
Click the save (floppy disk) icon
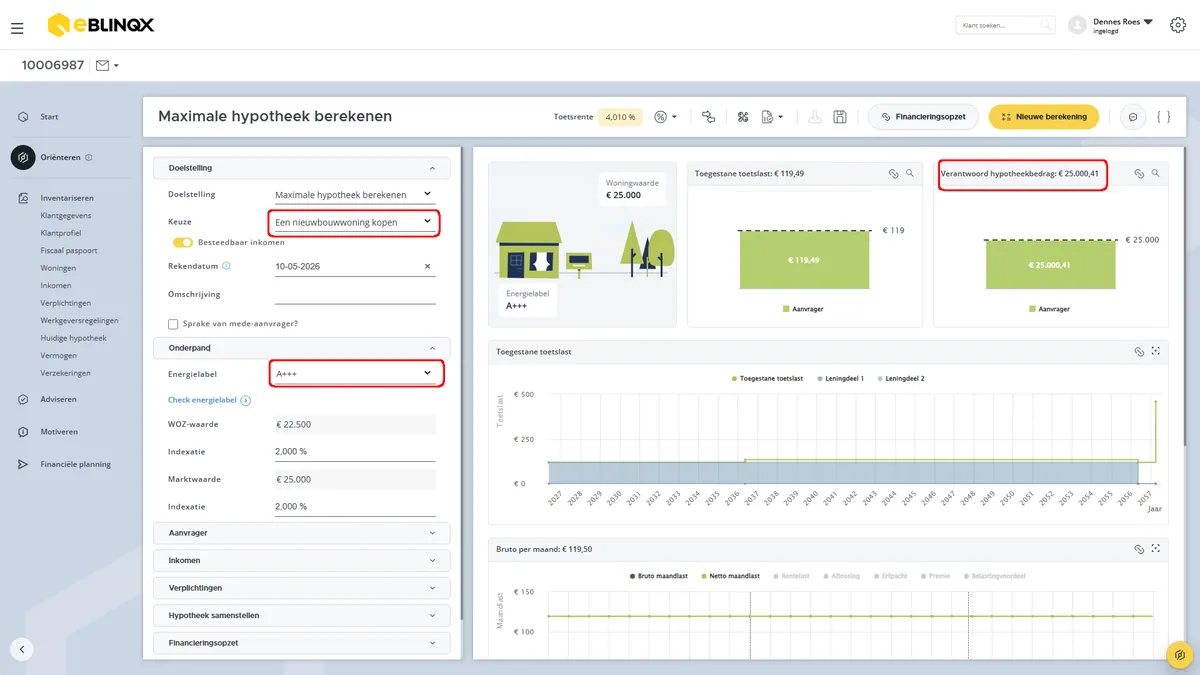pyautogui.click(x=840, y=117)
